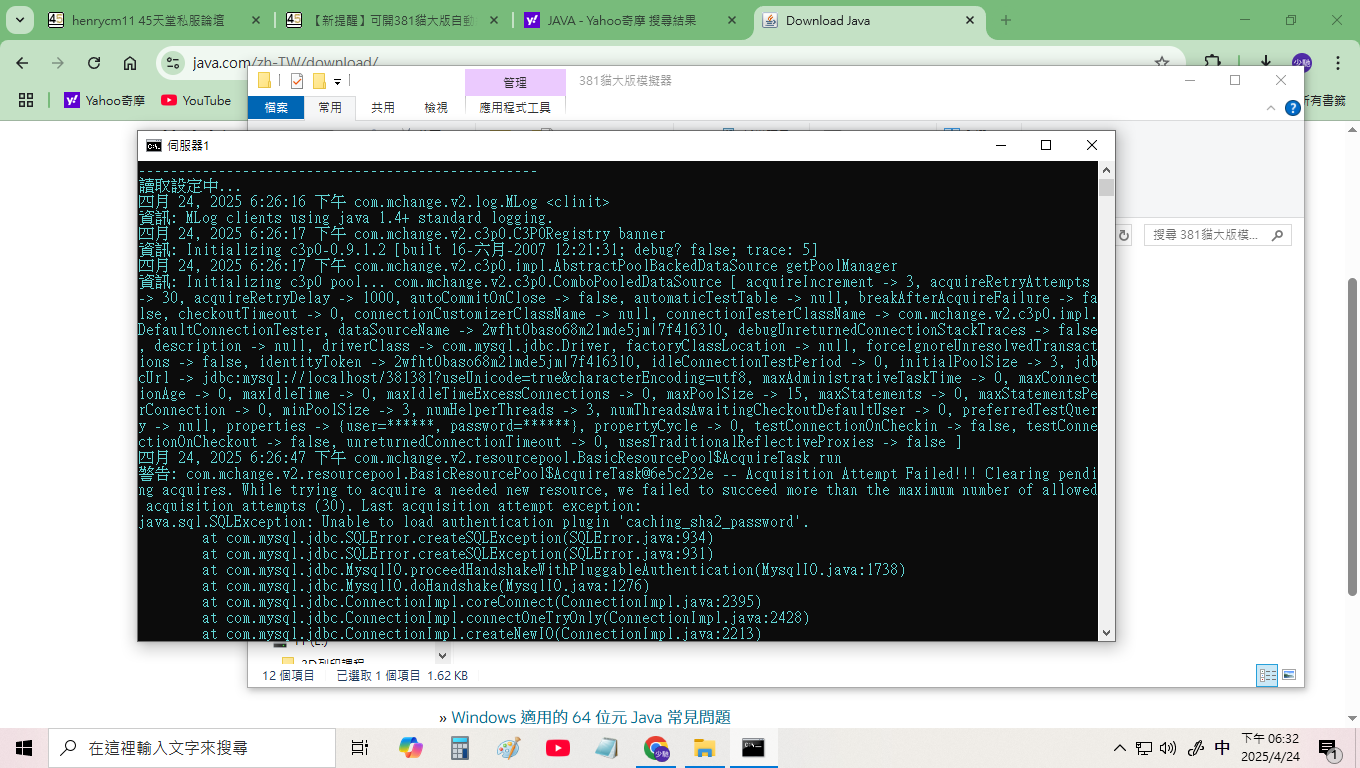Click the scroll-up arrow in the 伺服器1 console
Viewport: 1360px width, 768px height.
point(1106,170)
